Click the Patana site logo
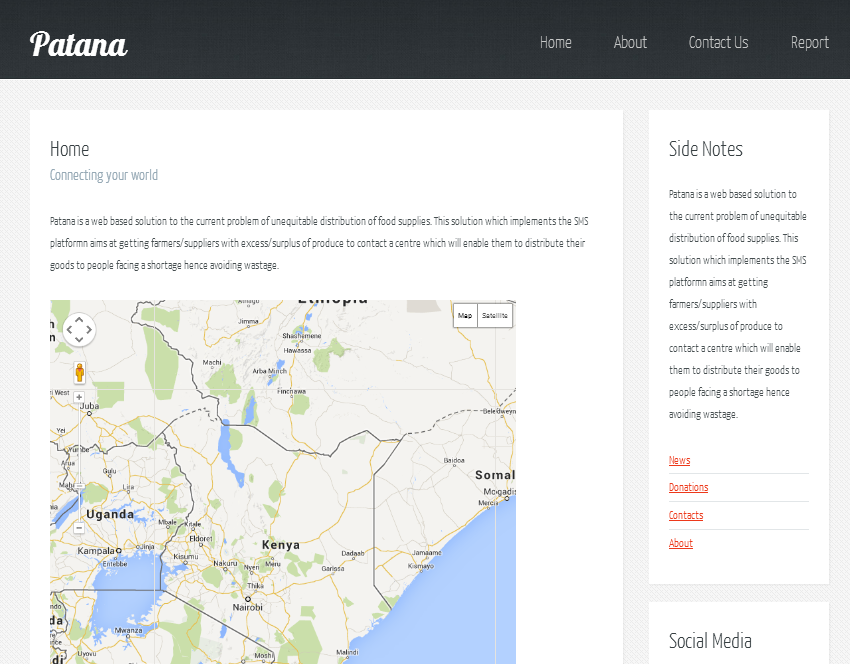Screen dimensions: 850x664 point(79,44)
